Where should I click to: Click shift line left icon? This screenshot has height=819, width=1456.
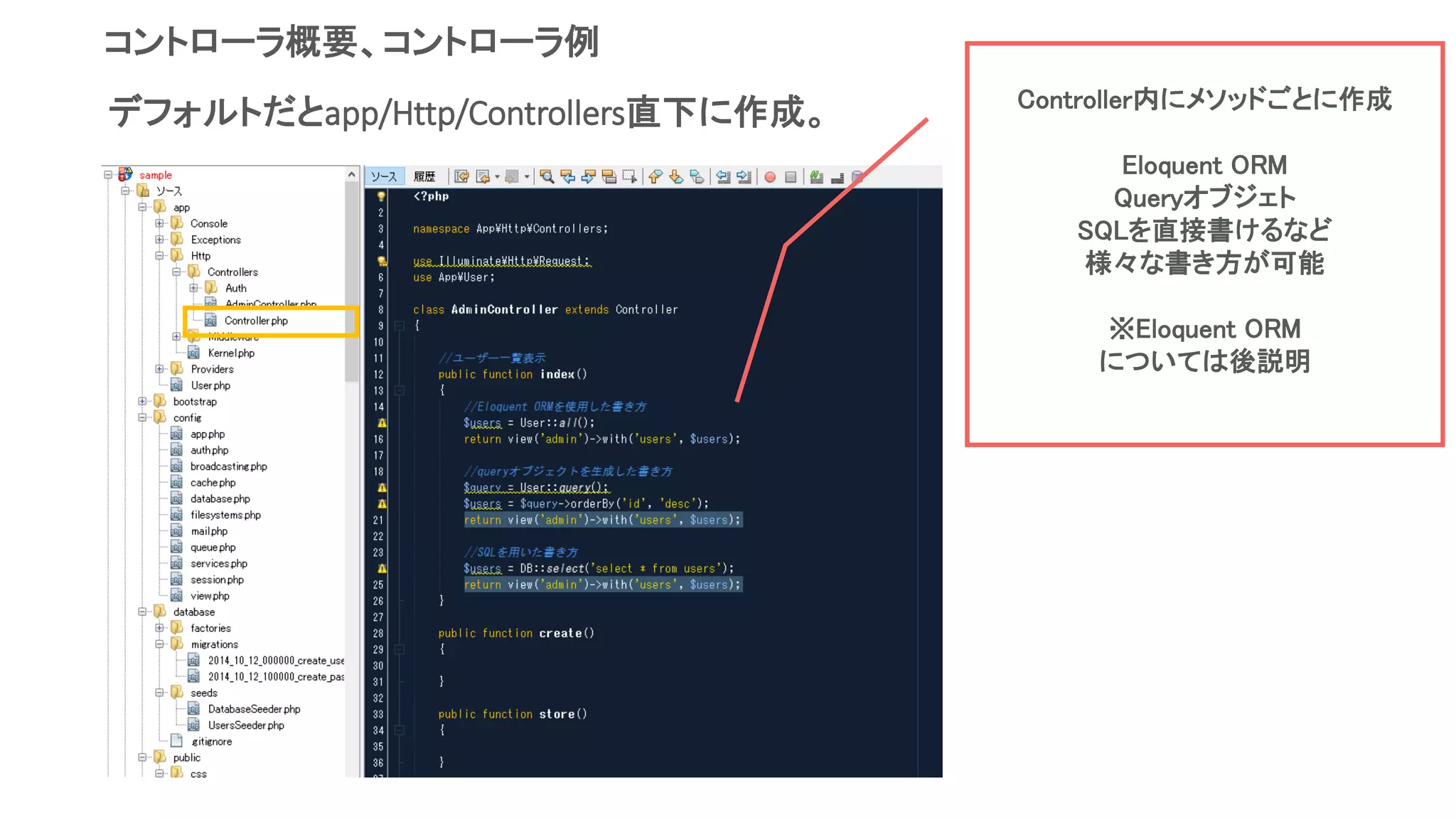coord(723,176)
